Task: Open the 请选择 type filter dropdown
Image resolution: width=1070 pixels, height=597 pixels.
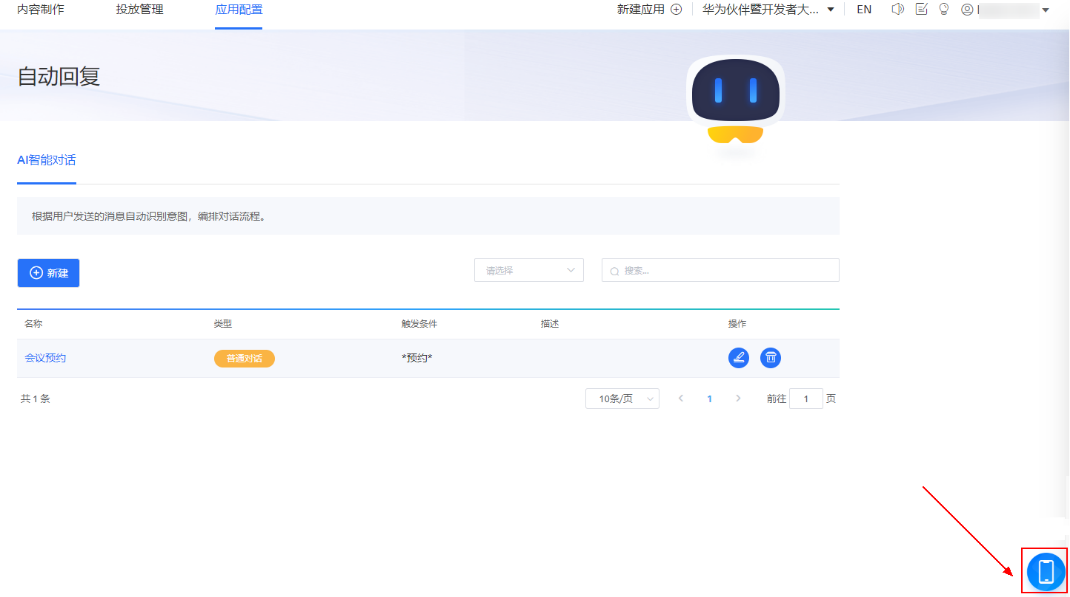Action: click(x=529, y=270)
